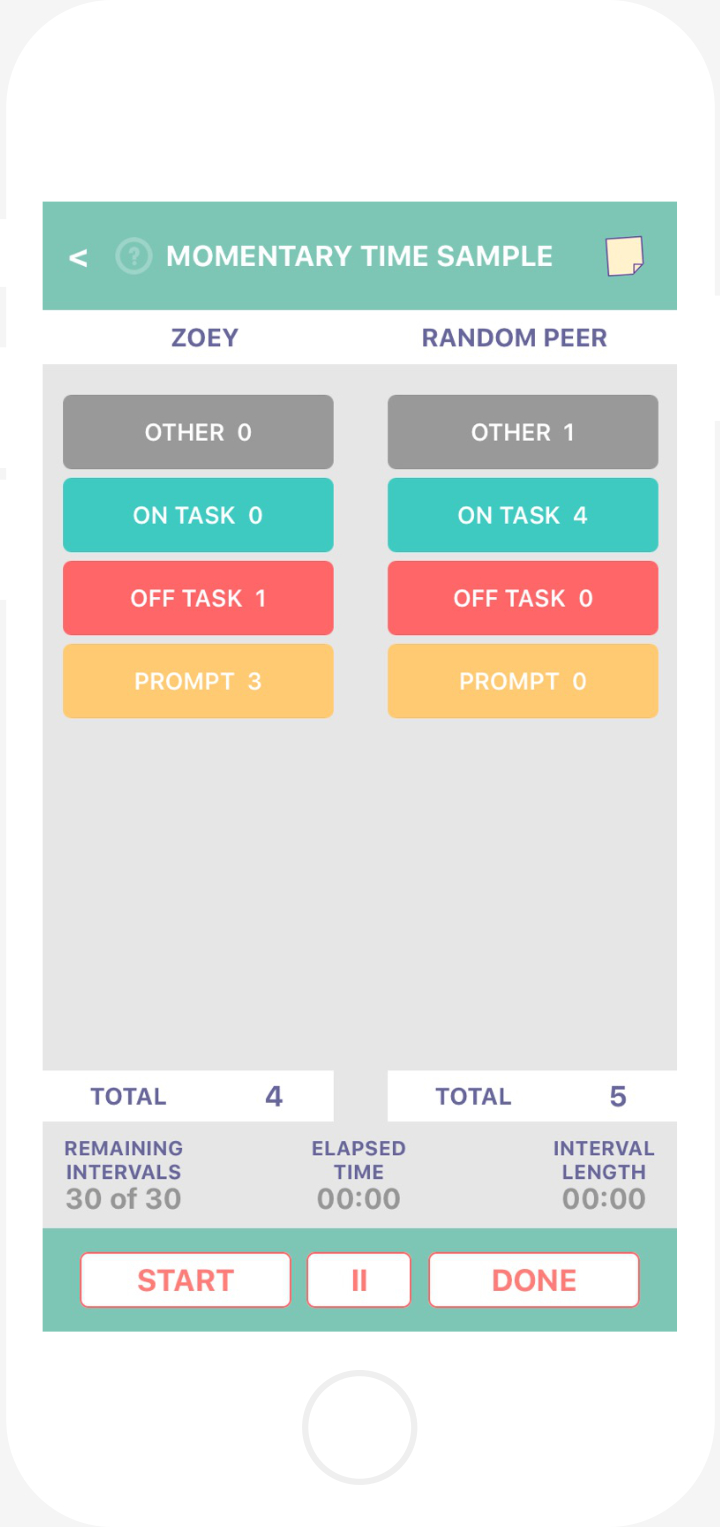720x1527 pixels.
Task: Tap the back arrow in header
Action: pos(78,257)
